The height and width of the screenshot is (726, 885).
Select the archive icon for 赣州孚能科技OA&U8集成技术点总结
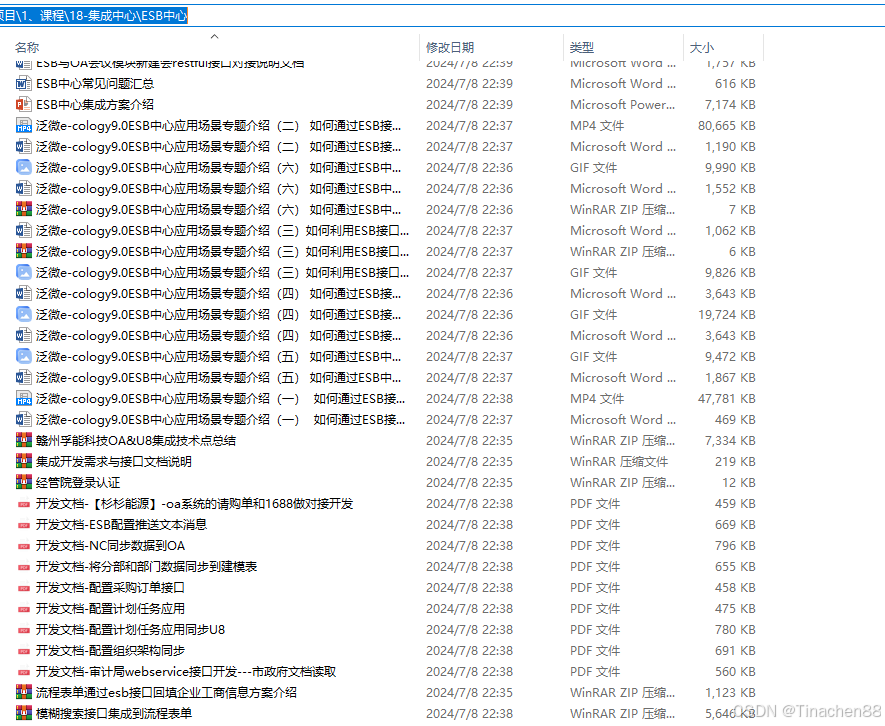click(x=24, y=441)
